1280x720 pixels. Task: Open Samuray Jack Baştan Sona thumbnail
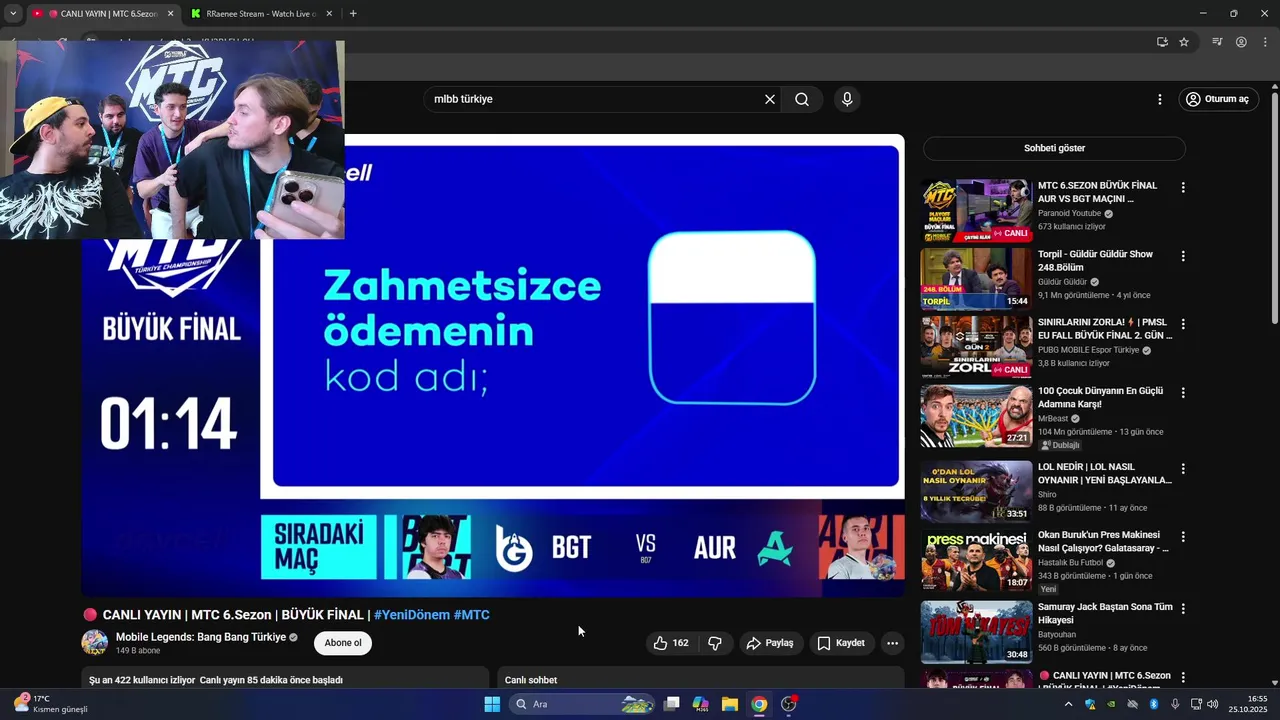click(x=976, y=631)
